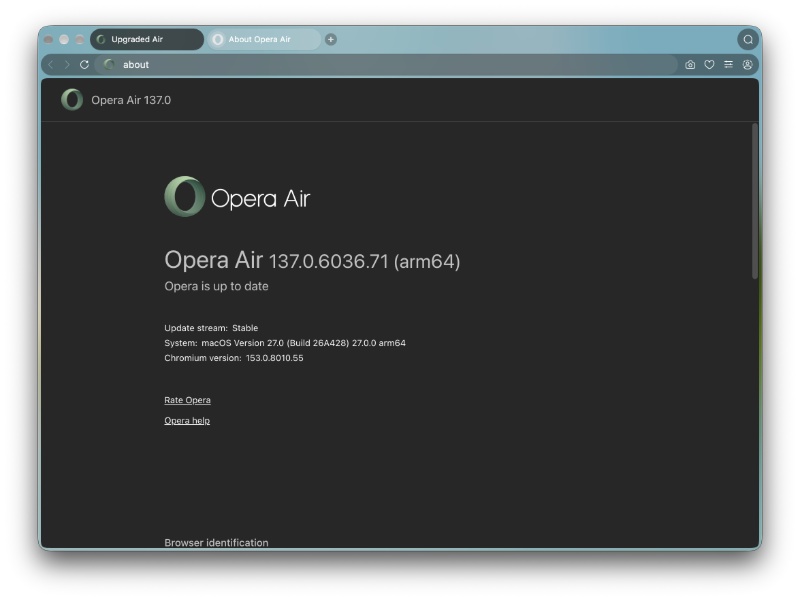Switch to the Upgraded Air tab

147,39
